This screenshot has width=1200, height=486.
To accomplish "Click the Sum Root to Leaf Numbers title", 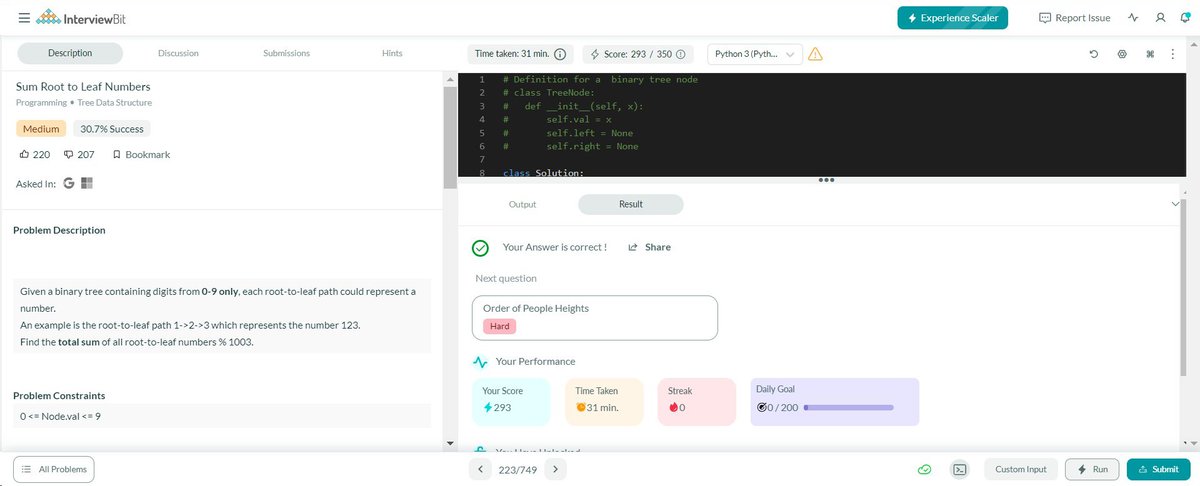I will (82, 87).
